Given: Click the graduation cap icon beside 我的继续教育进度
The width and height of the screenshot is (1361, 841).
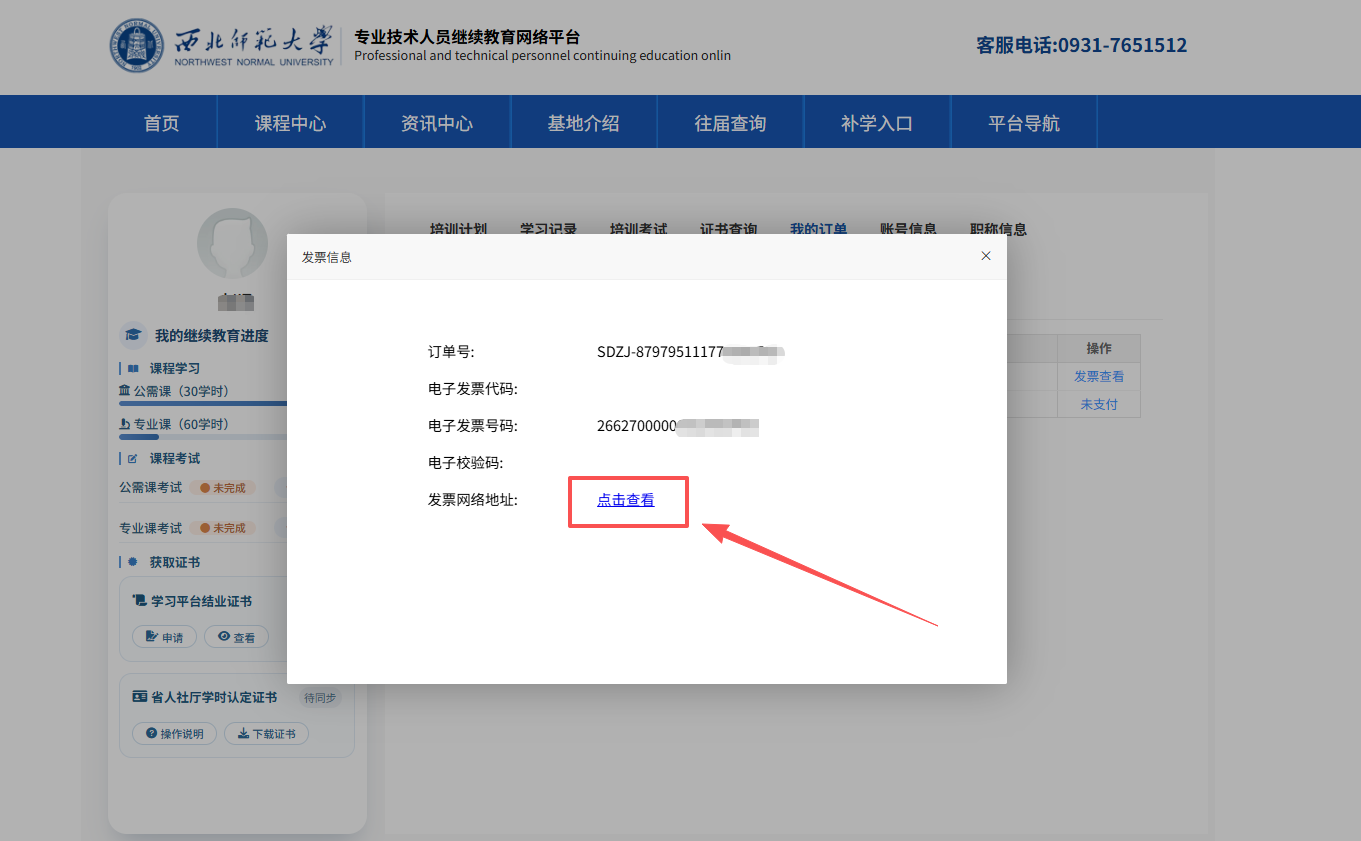Looking at the screenshot, I should [132, 335].
